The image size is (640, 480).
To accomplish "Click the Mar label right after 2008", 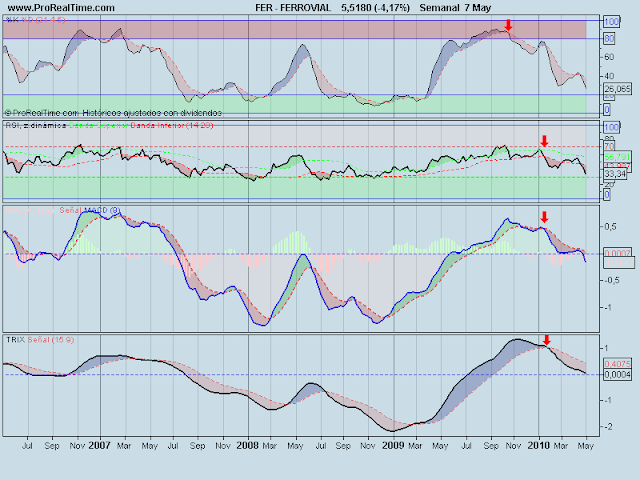I will click(269, 446).
